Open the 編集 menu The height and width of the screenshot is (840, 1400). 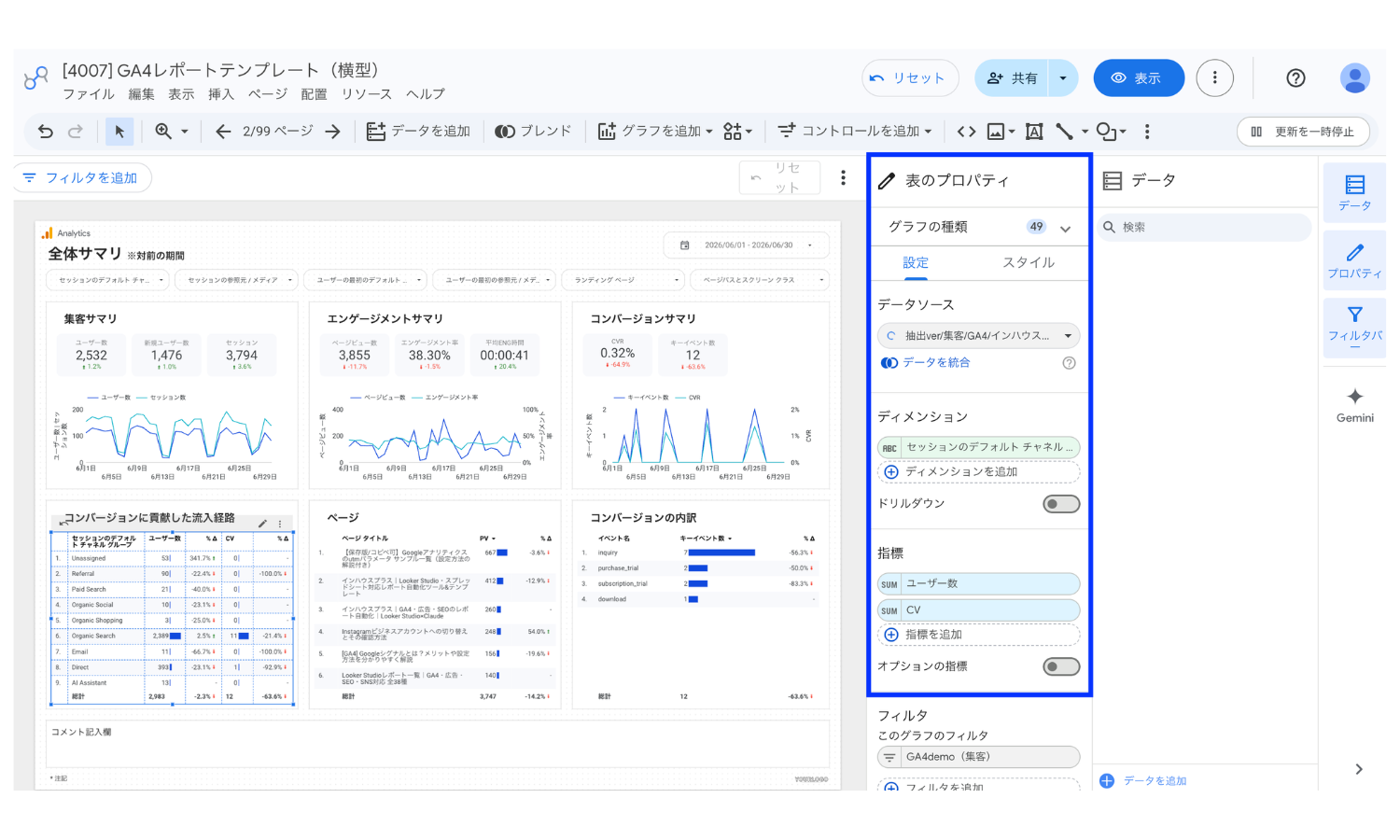[142, 94]
